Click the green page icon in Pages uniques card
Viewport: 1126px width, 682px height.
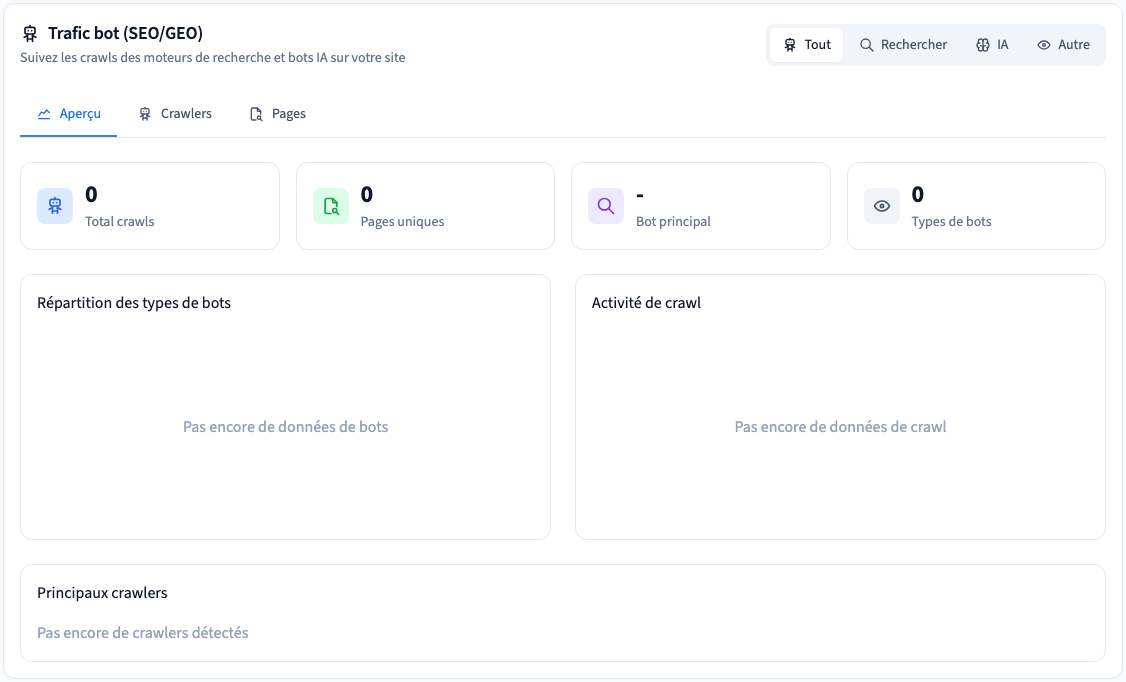click(x=331, y=206)
